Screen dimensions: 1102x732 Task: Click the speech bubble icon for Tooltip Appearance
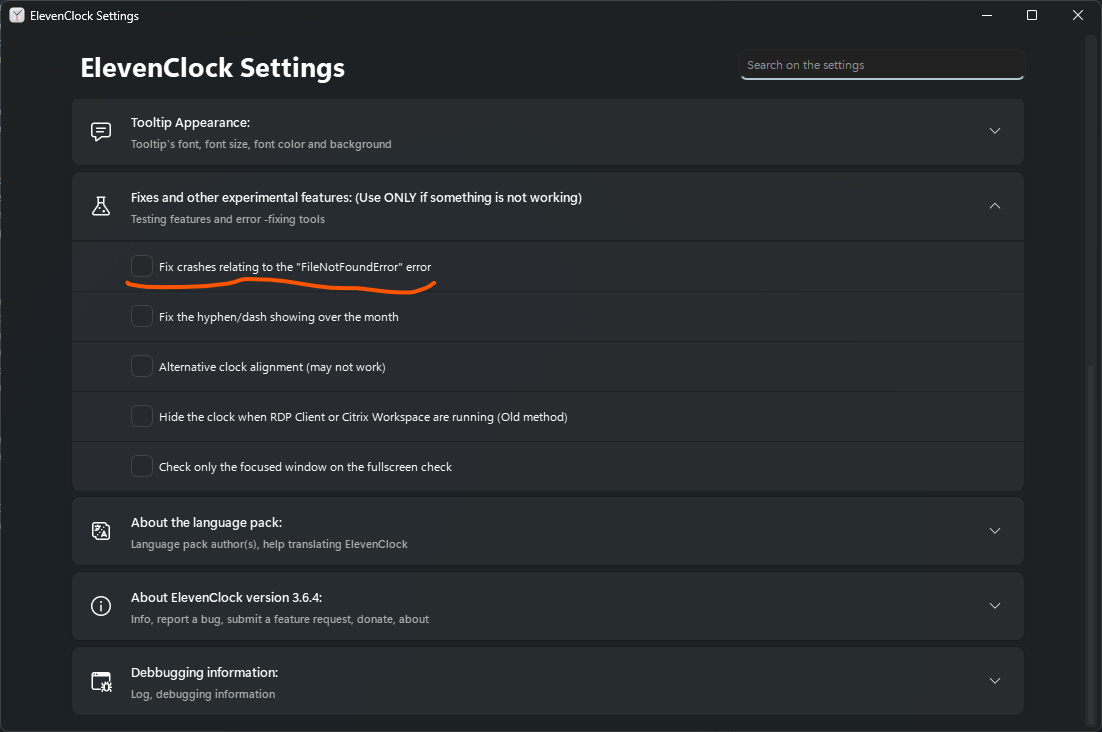pyautogui.click(x=100, y=131)
